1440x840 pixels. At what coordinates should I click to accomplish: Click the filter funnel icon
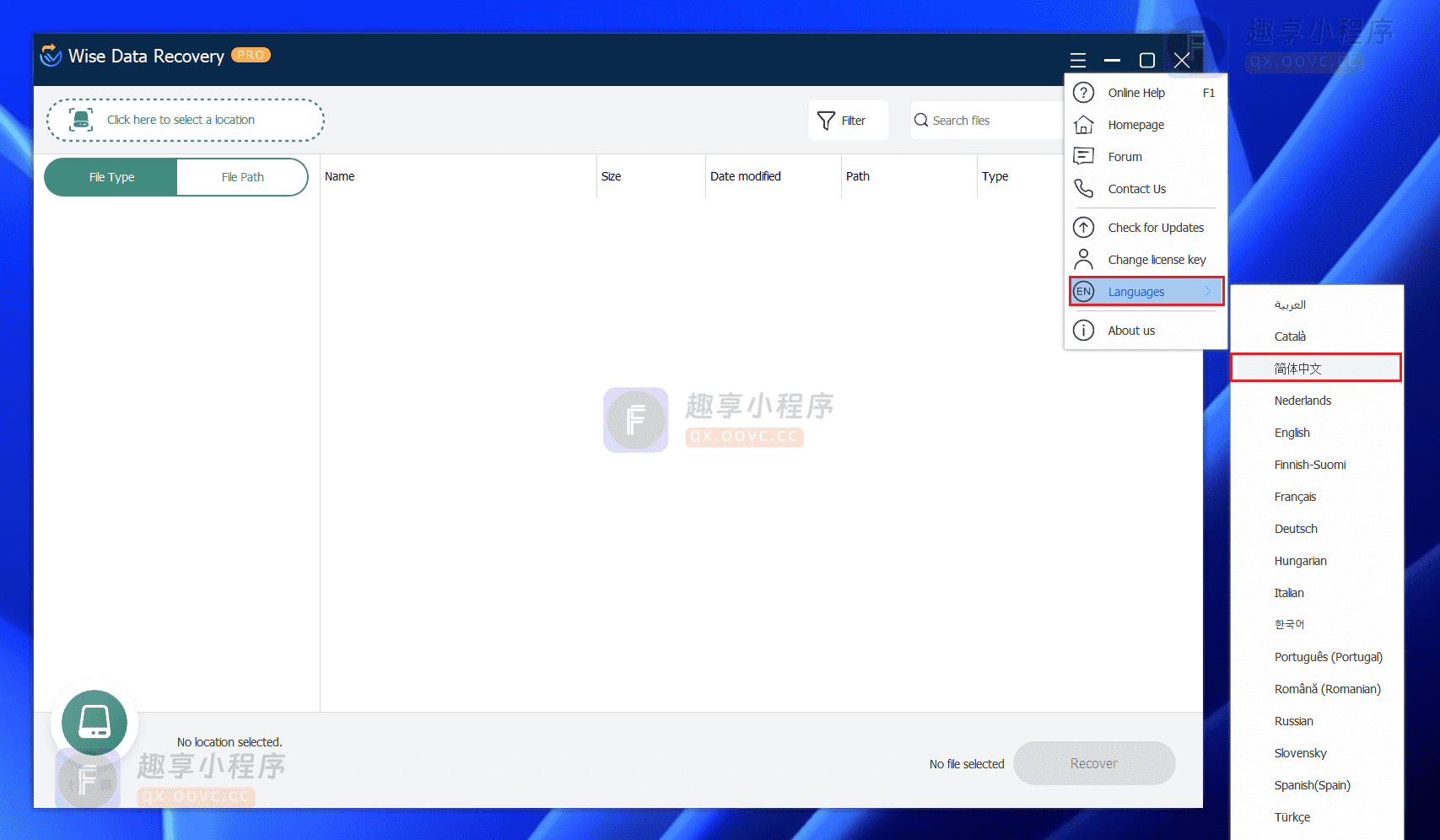point(827,121)
